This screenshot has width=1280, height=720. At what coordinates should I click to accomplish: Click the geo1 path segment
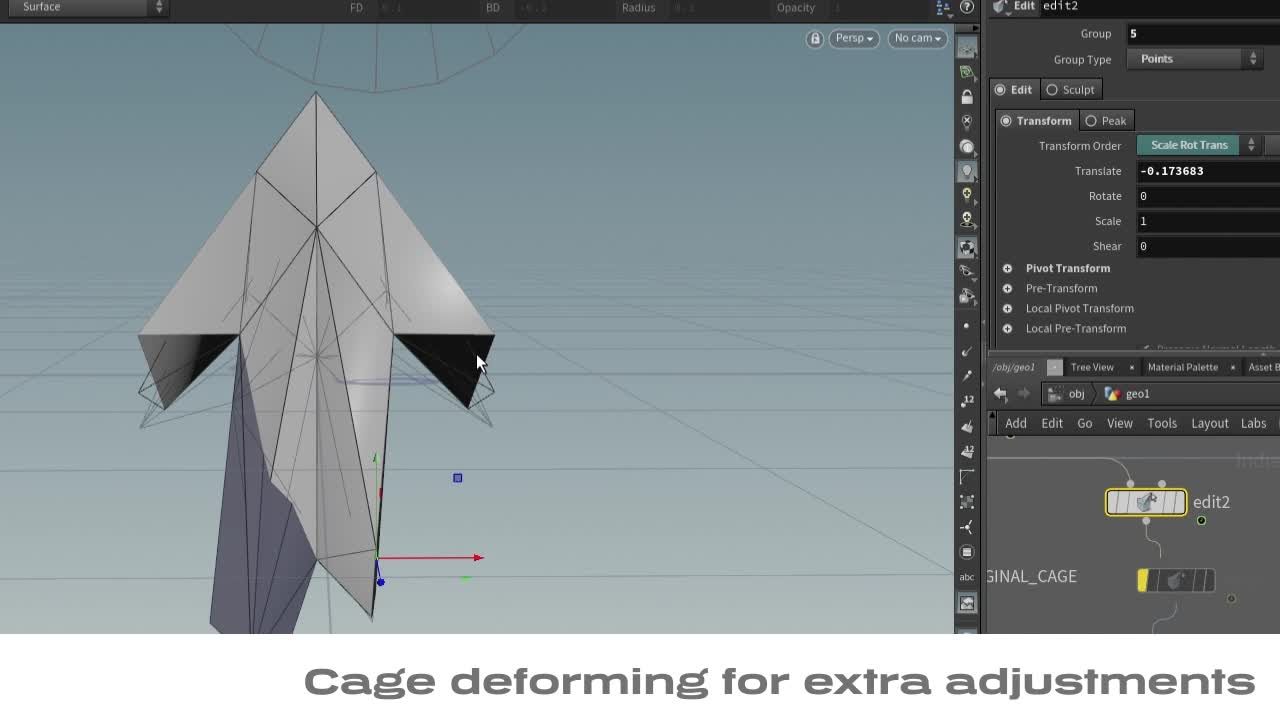point(1128,394)
